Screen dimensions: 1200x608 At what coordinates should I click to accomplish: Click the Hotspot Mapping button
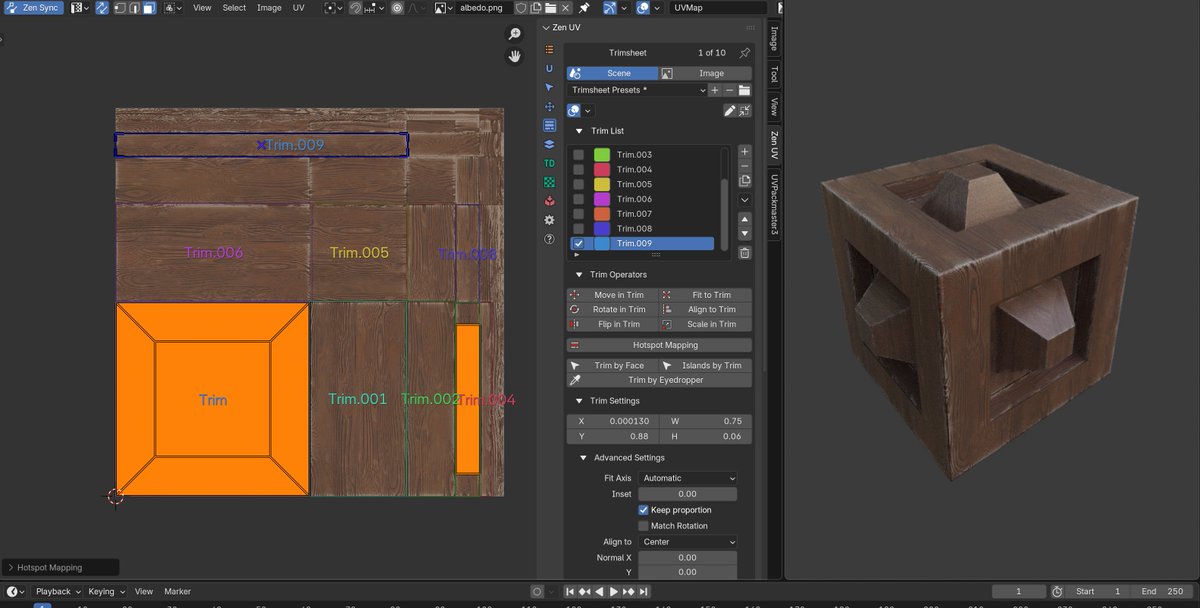pyautogui.click(x=659, y=345)
